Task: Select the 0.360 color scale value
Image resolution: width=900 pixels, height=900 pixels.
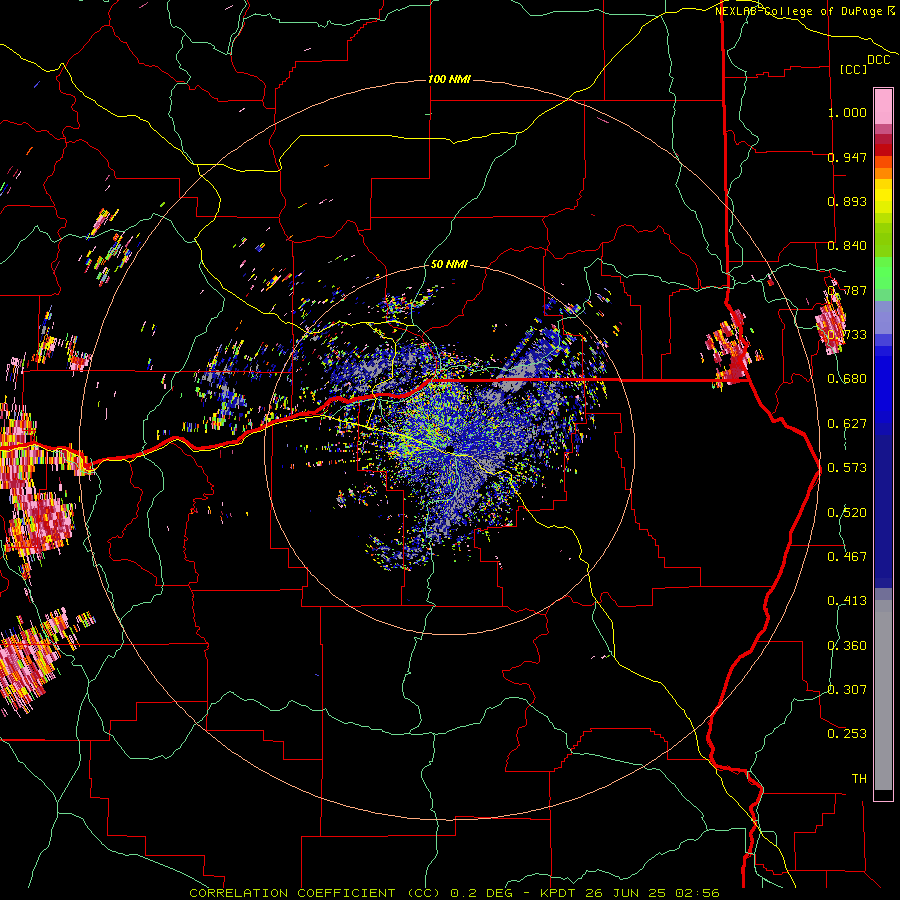Action: (847, 646)
